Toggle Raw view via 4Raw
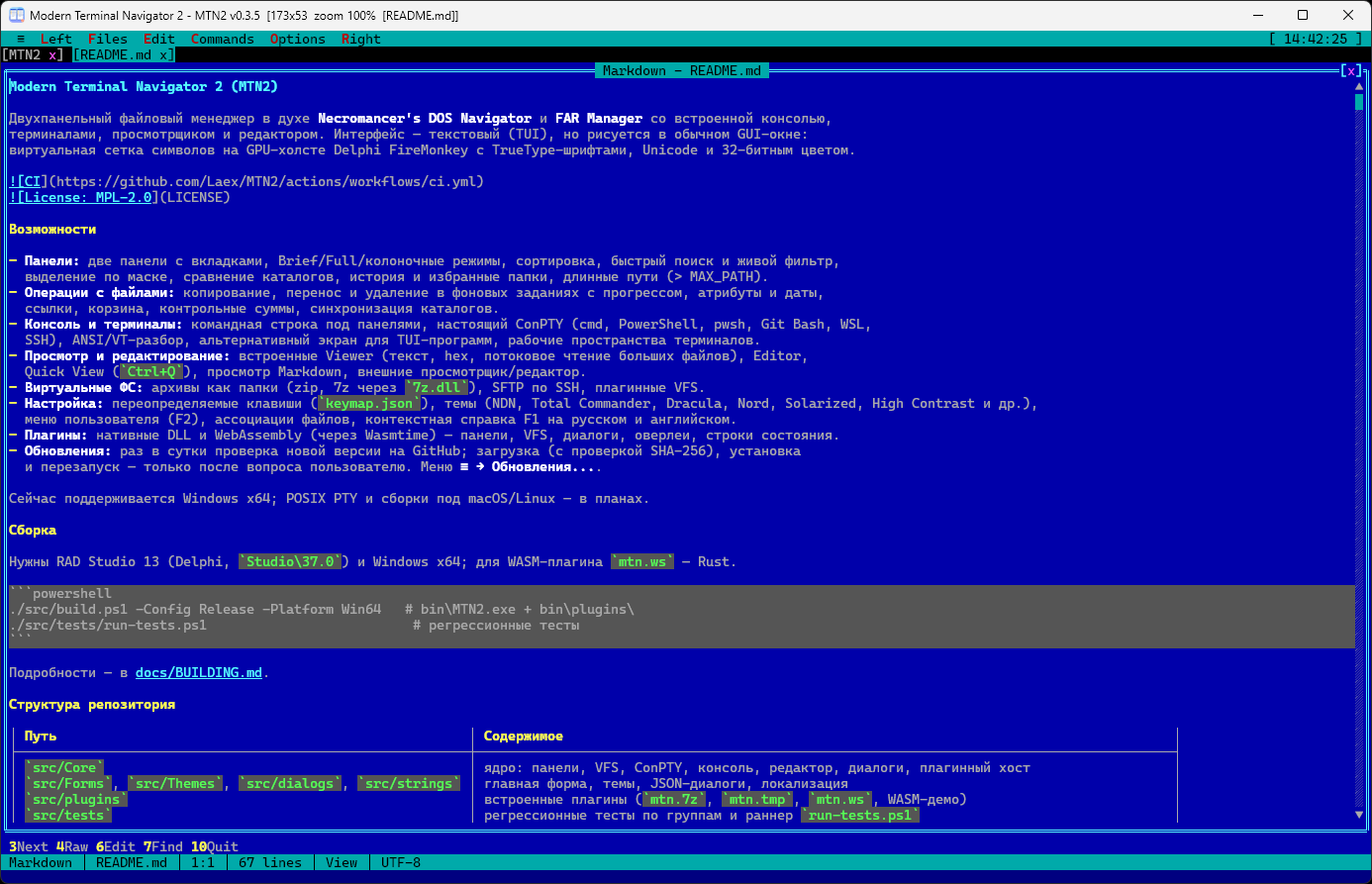Screen dimensions: 1372x884 coord(72,846)
